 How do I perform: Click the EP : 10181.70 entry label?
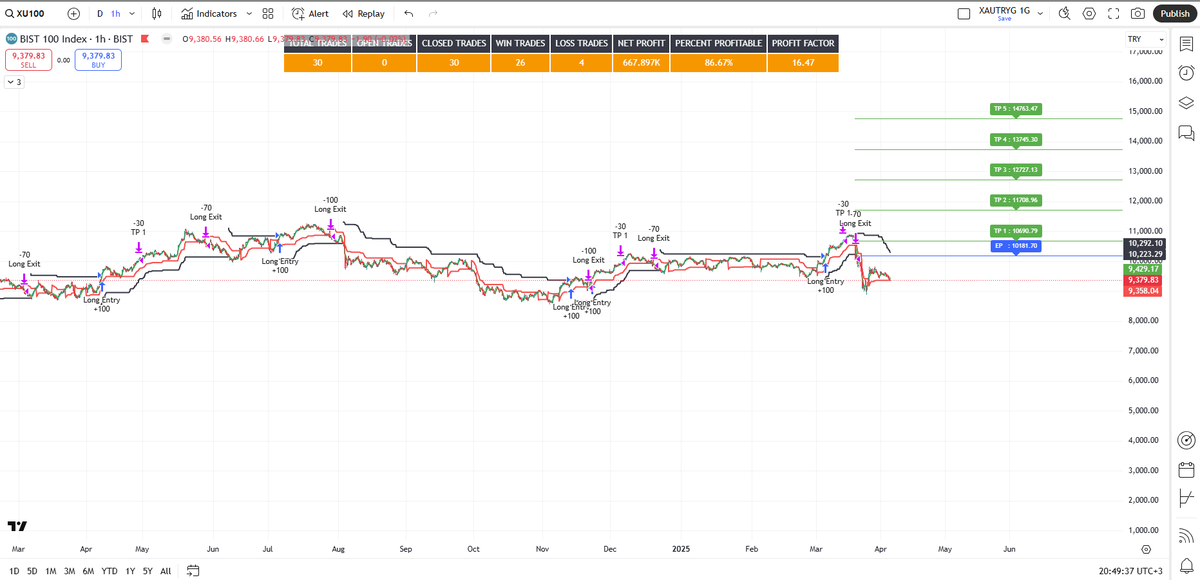[x=1015, y=245]
